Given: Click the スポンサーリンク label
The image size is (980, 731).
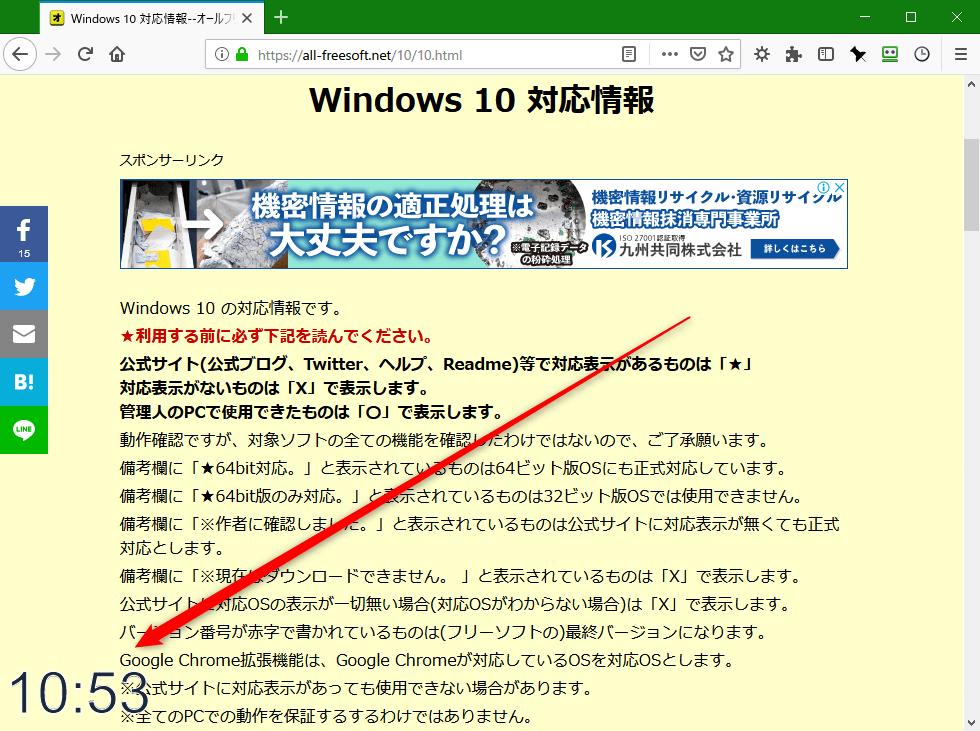Looking at the screenshot, I should [172, 160].
